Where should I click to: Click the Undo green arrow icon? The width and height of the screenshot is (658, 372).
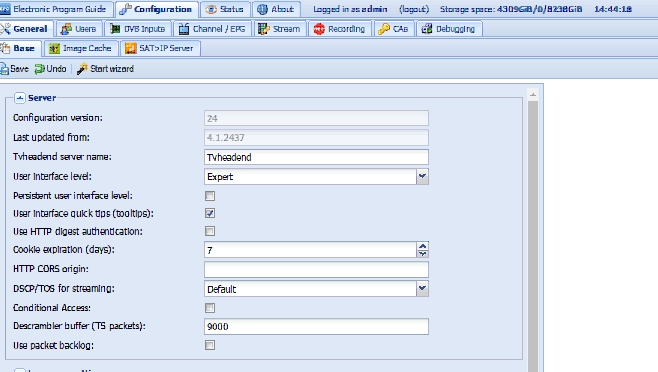pyautogui.click(x=39, y=69)
